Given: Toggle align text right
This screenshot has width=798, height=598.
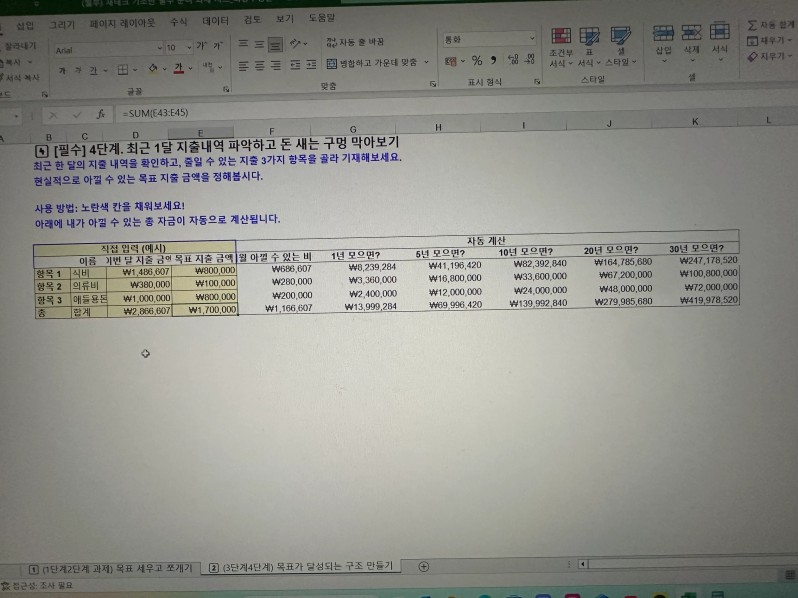Looking at the screenshot, I should tap(275, 65).
